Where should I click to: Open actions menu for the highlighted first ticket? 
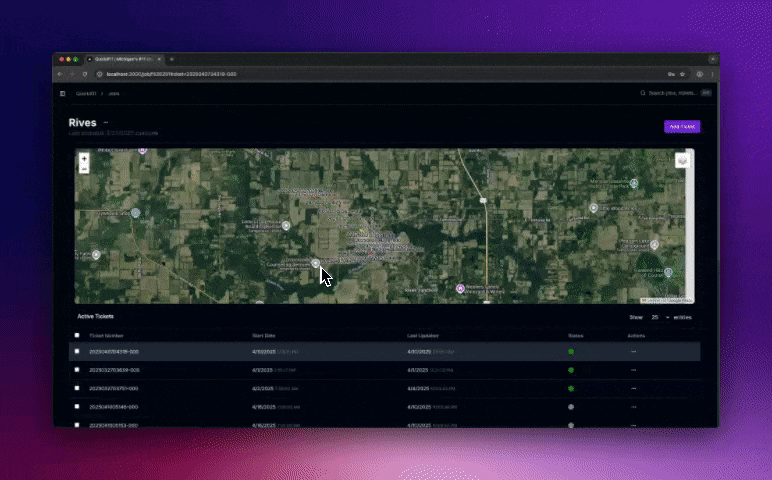pos(634,352)
